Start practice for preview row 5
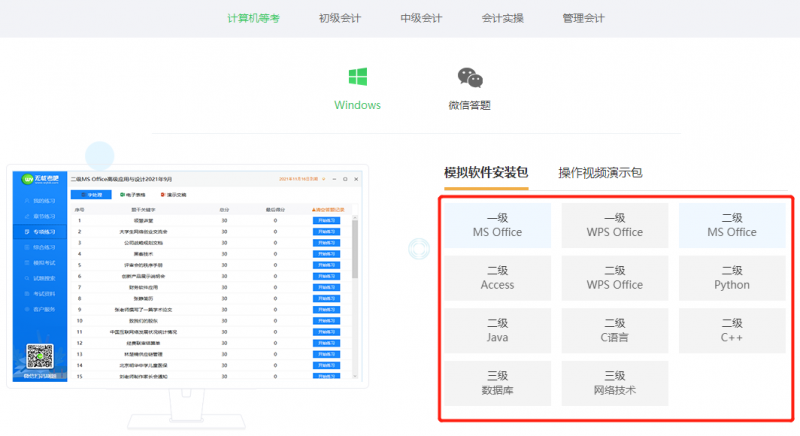 (327, 265)
